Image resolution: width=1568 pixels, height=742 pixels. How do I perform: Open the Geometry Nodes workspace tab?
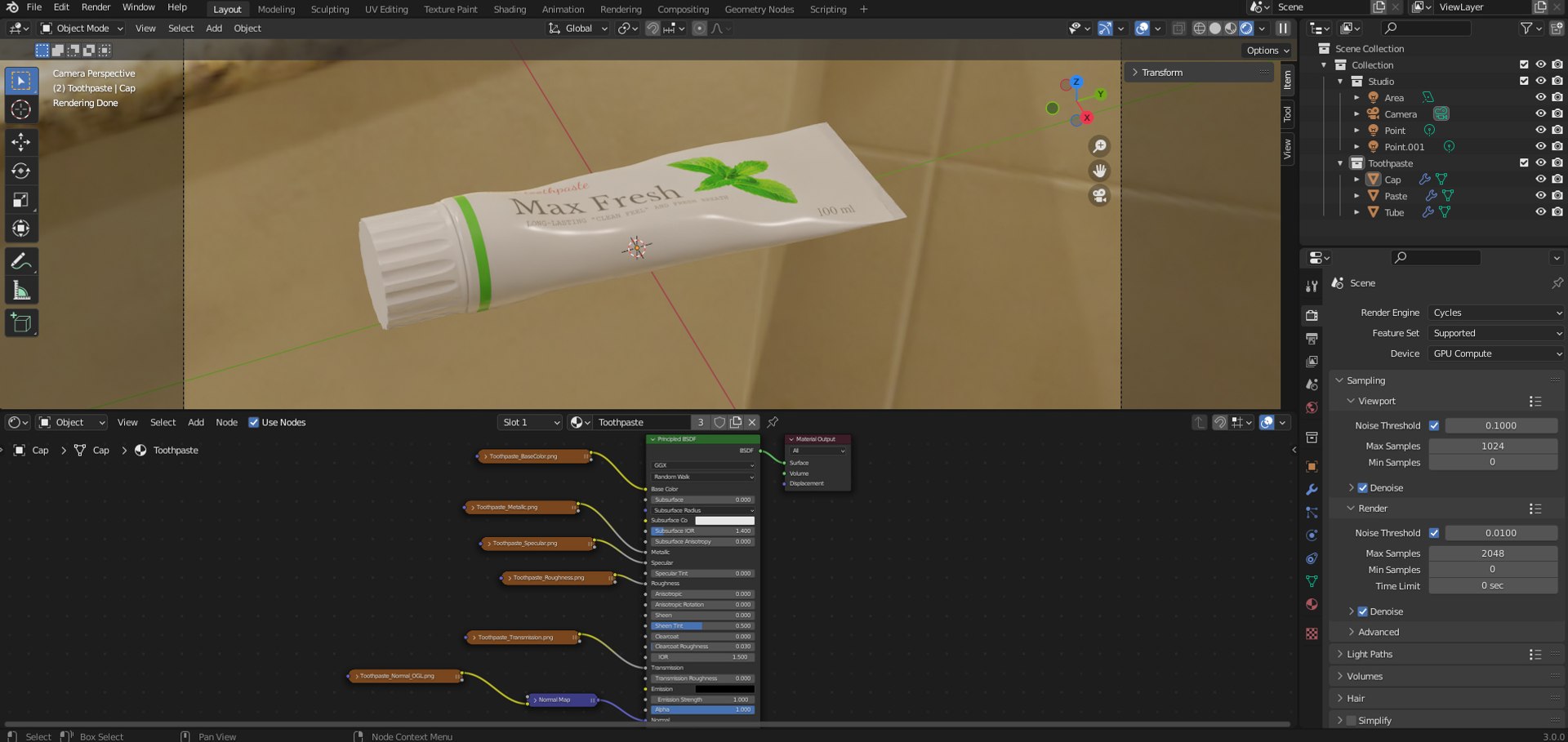759,10
